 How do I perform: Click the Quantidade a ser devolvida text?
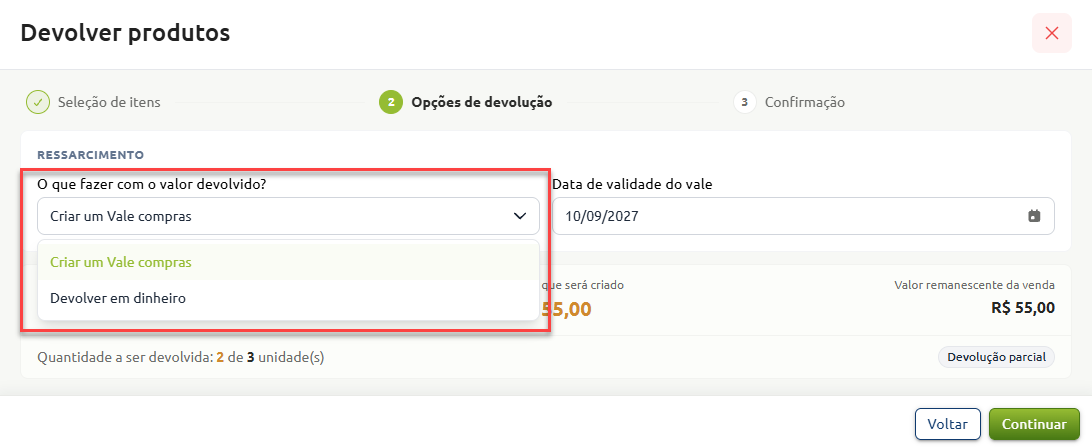(x=181, y=358)
